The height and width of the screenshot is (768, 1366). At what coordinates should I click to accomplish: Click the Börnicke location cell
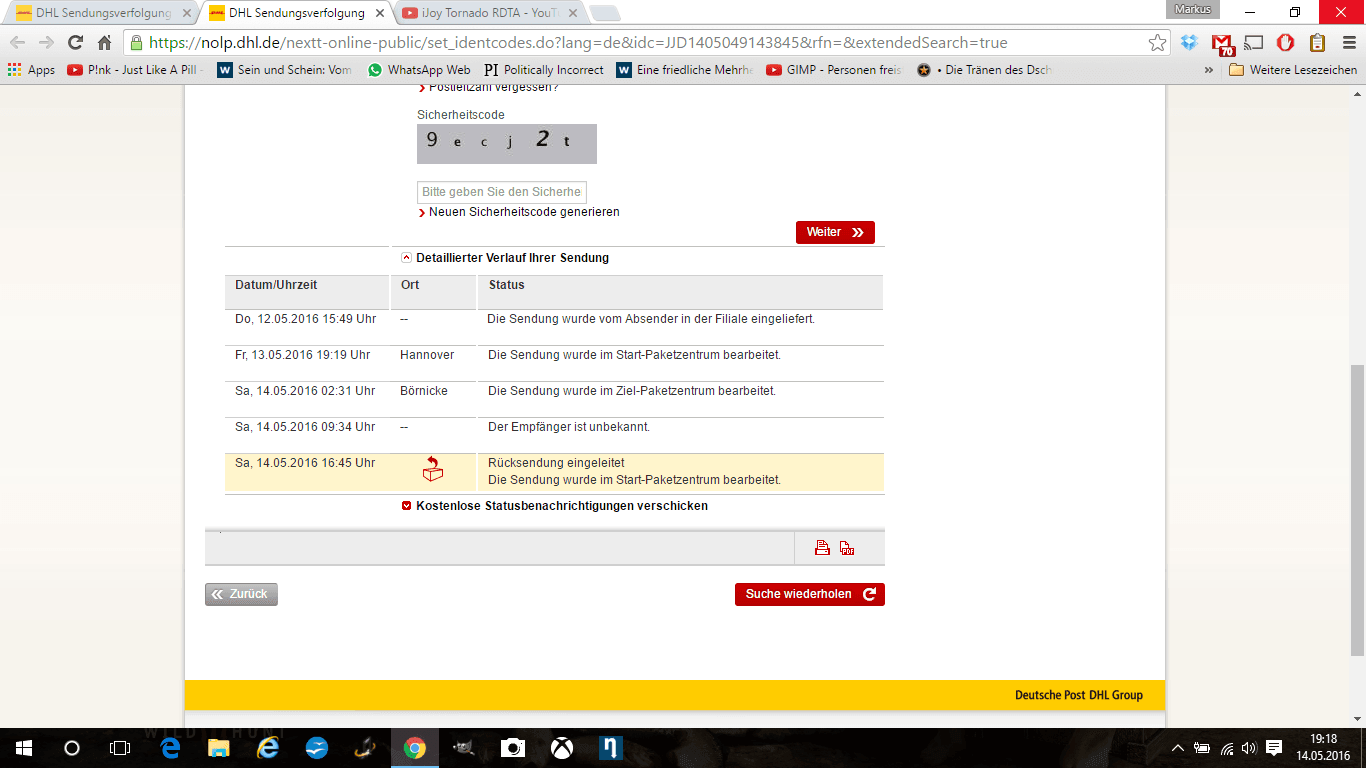[x=424, y=391]
